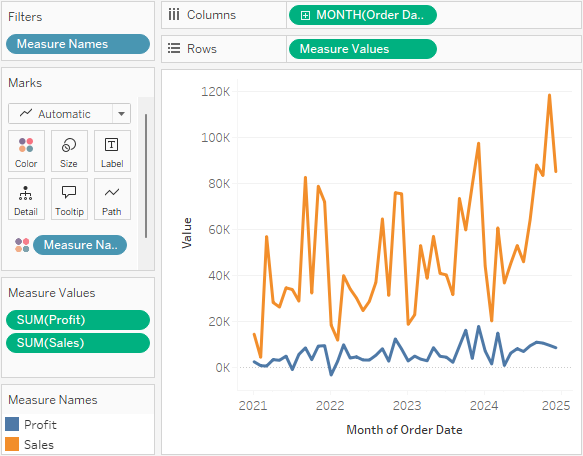Viewport: 583px width, 456px height.
Task: Click the Rows shelf icon
Action: [x=174, y=48]
